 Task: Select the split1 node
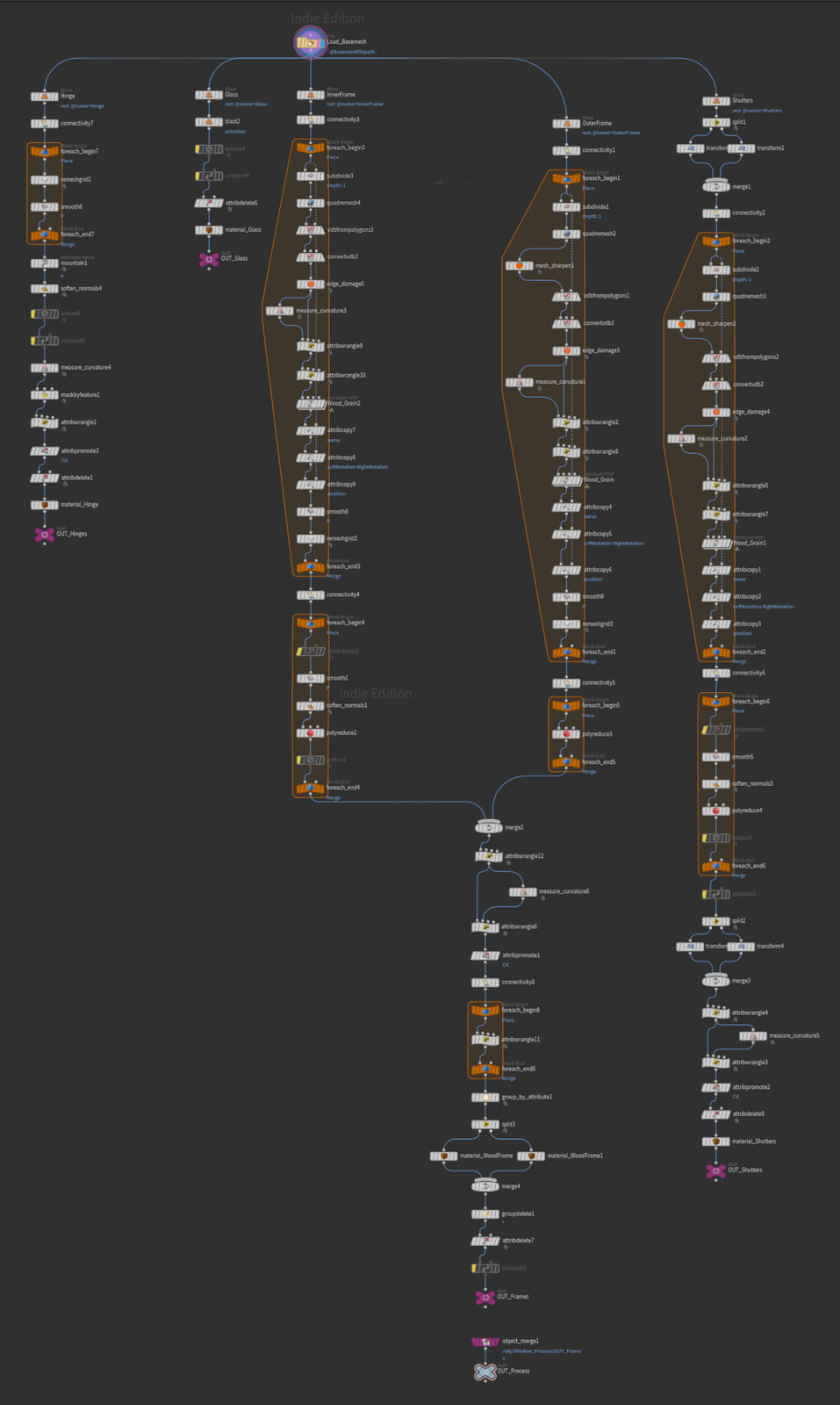point(716,123)
